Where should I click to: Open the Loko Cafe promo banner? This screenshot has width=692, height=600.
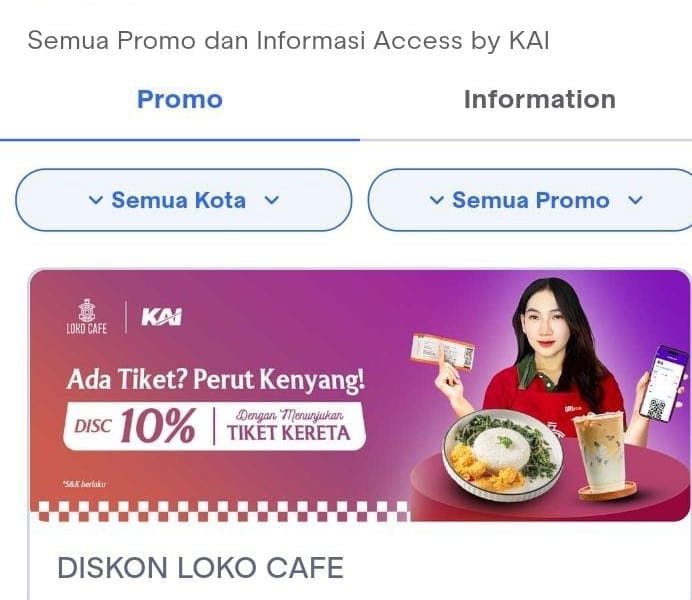pos(360,395)
